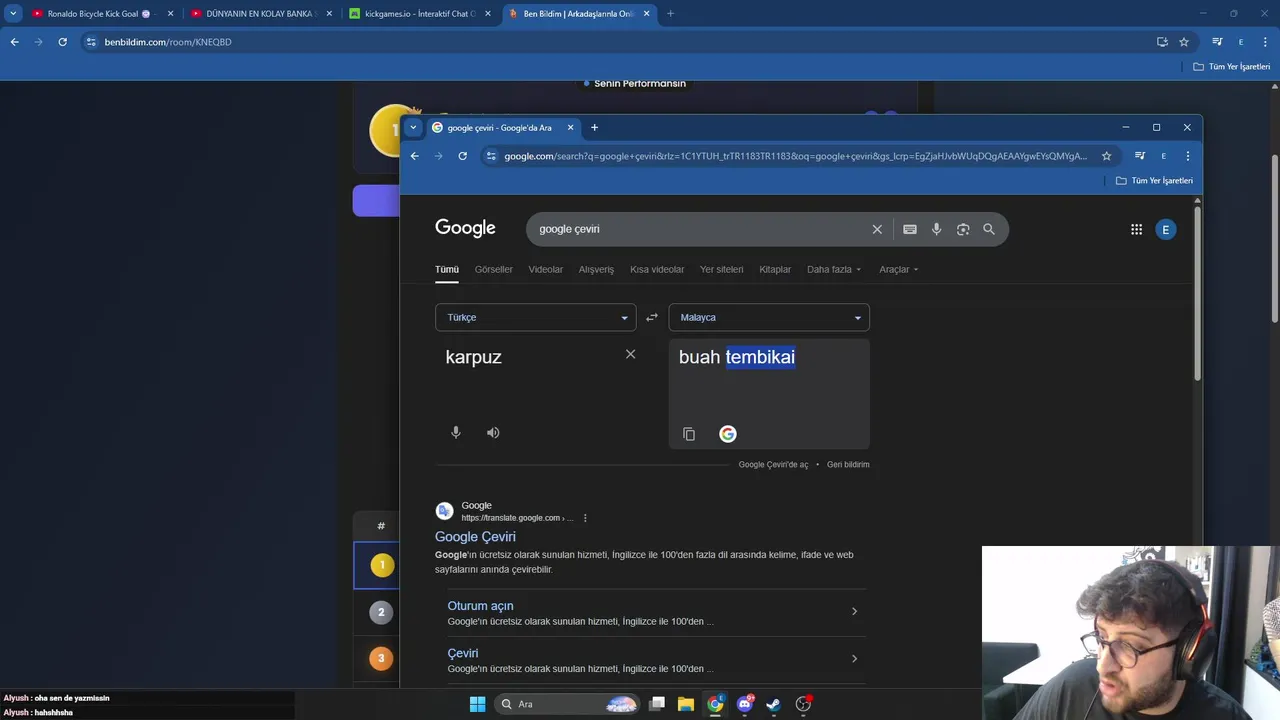Bookmark the Google search page with the star
Screen dimensions: 1280x720
tap(1106, 156)
